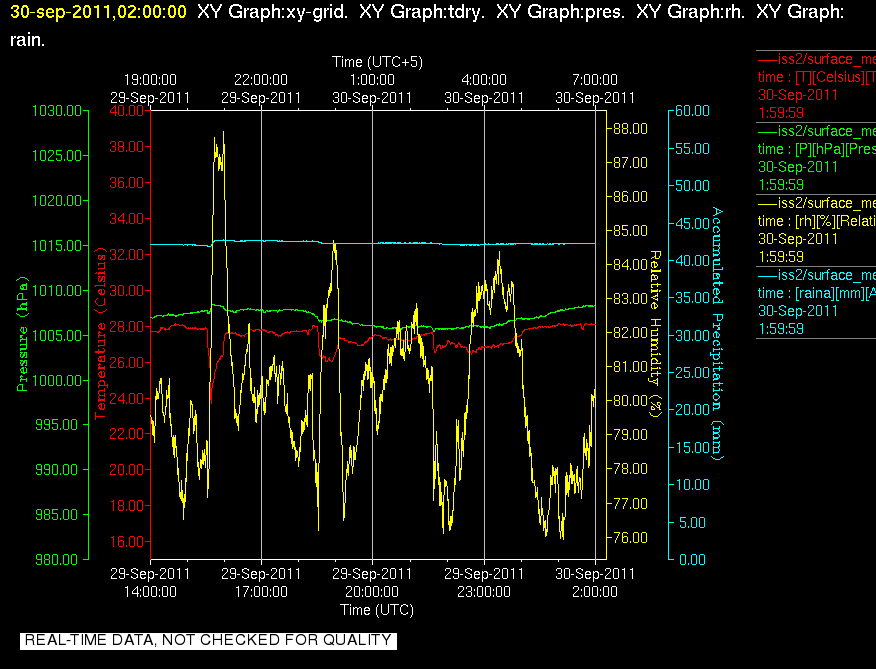Click the yellow 'Relative Humidity (%)' axis title
The image size is (876, 669).
point(655,334)
